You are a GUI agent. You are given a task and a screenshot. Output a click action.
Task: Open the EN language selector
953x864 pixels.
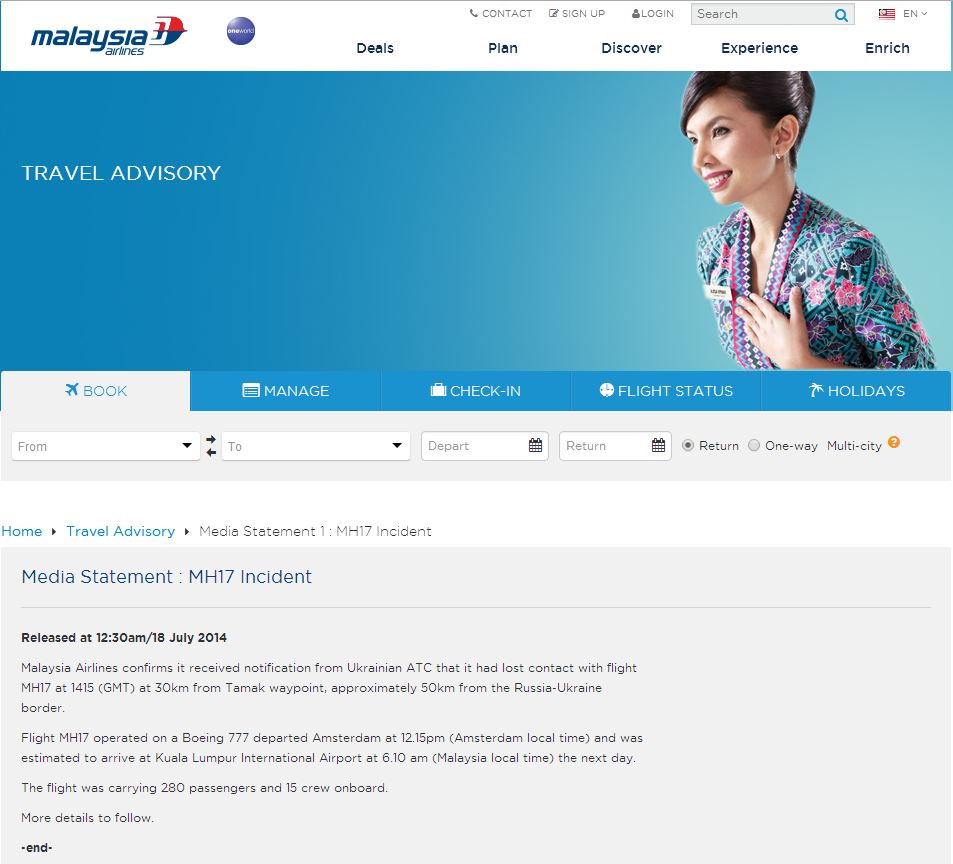point(914,14)
